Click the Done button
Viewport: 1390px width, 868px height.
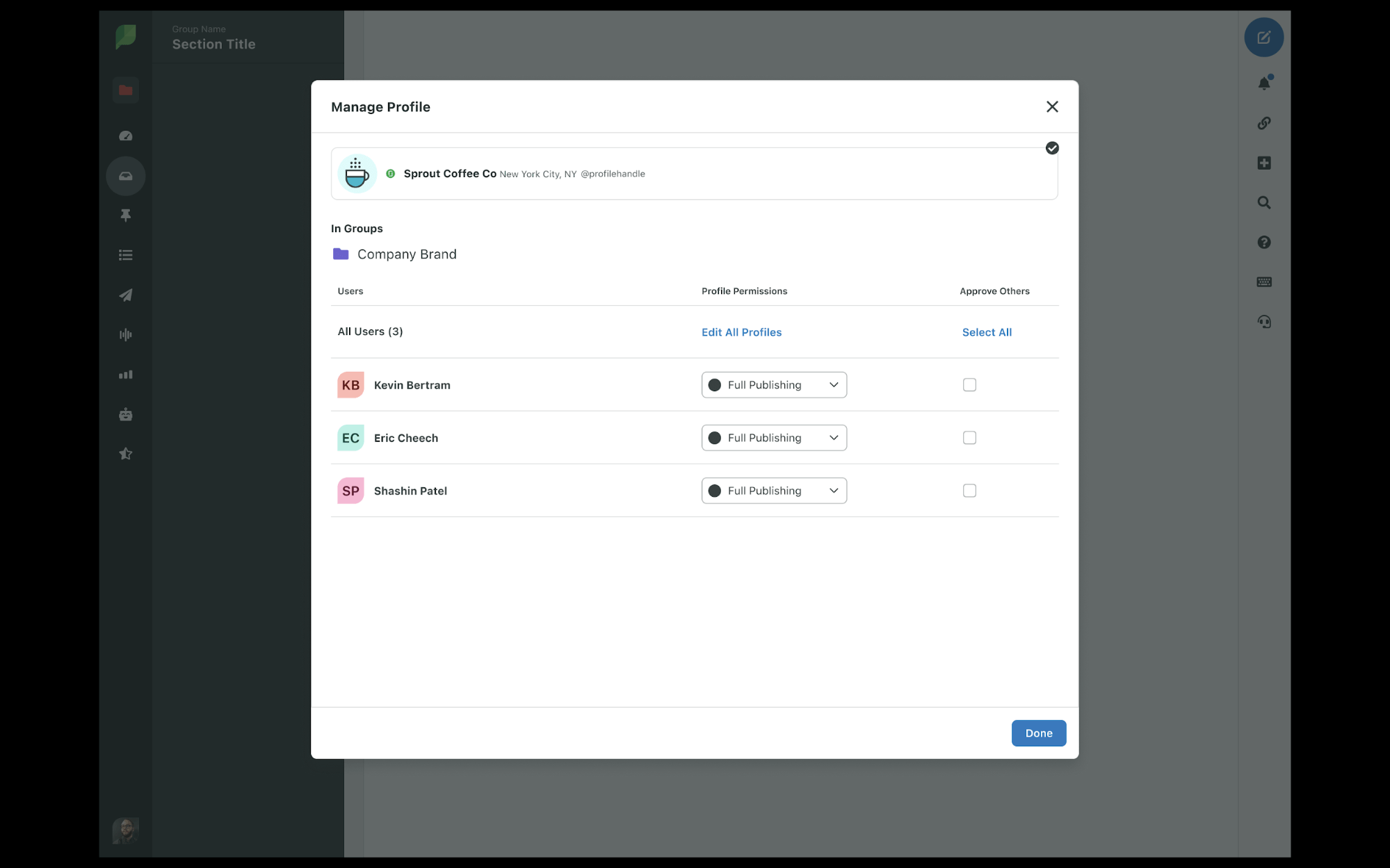(1038, 732)
